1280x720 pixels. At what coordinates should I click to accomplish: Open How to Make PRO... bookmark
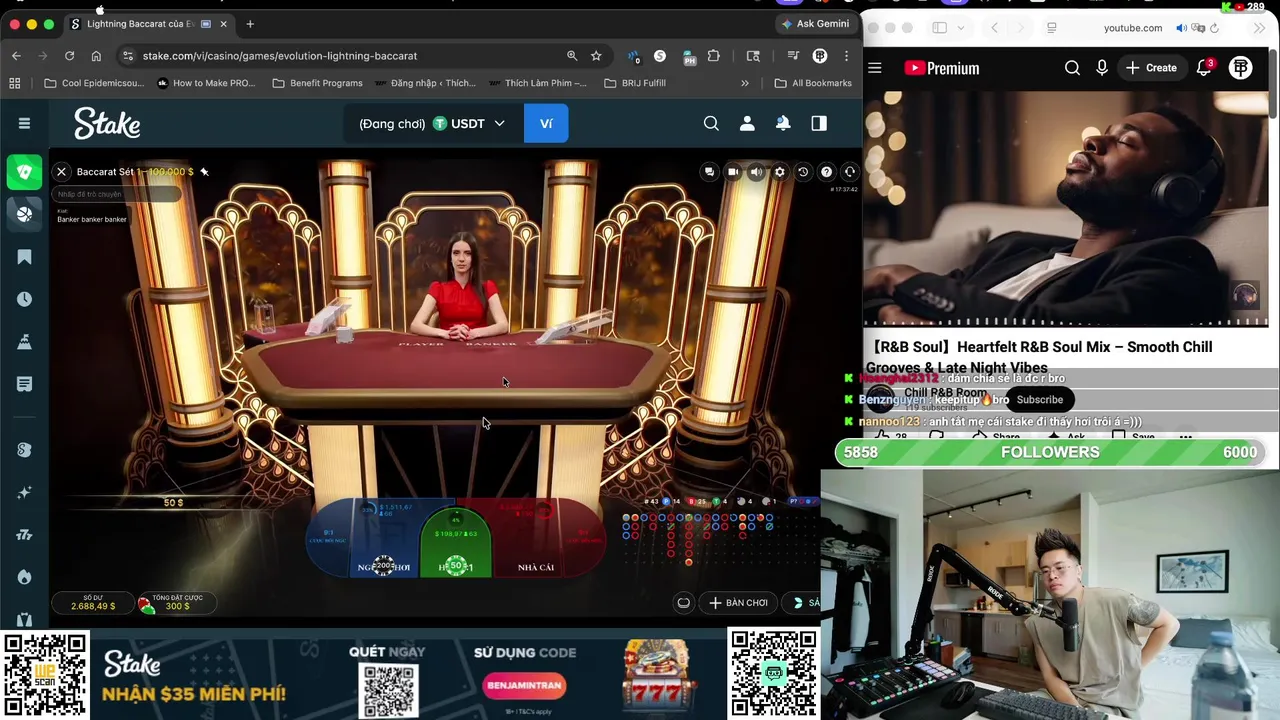206,83
